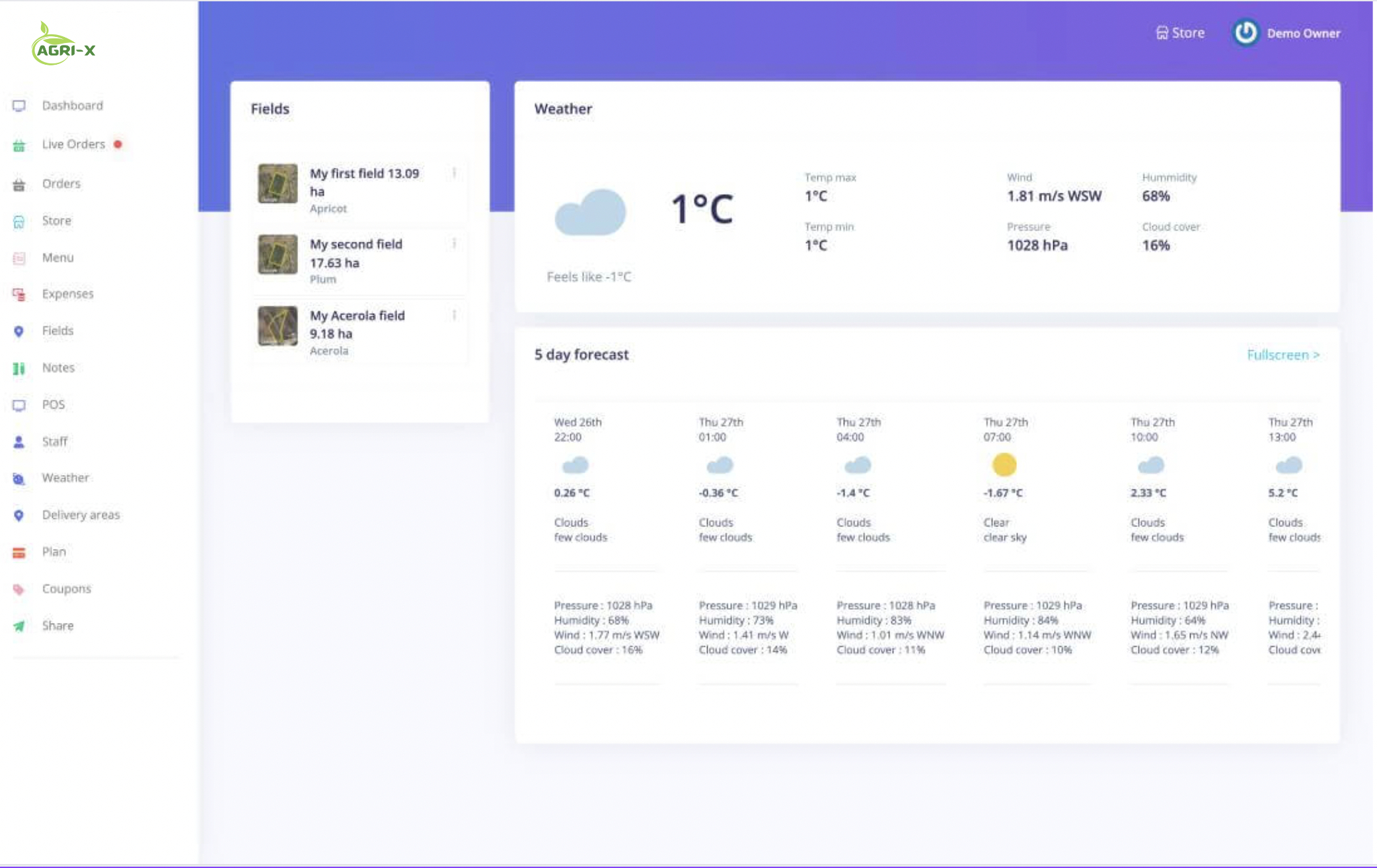The height and width of the screenshot is (868, 1377).
Task: Open options menu for My first field
Action: pyautogui.click(x=455, y=173)
